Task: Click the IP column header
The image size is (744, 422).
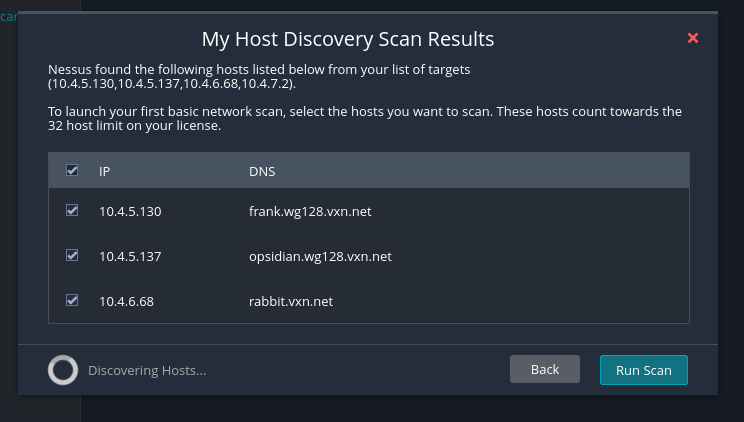Action: [x=104, y=171]
